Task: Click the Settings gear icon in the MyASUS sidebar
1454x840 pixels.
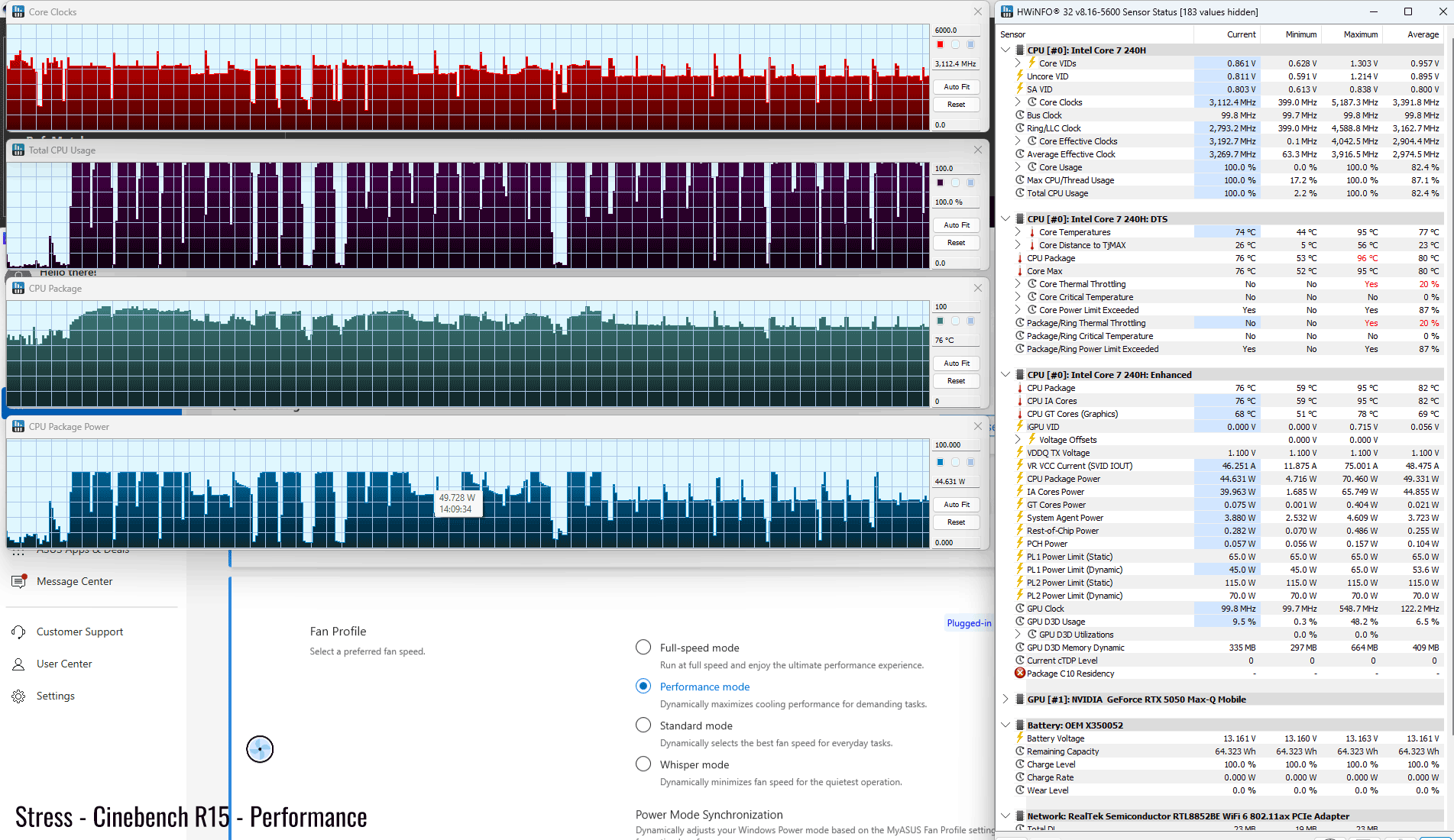Action: pos(18,696)
